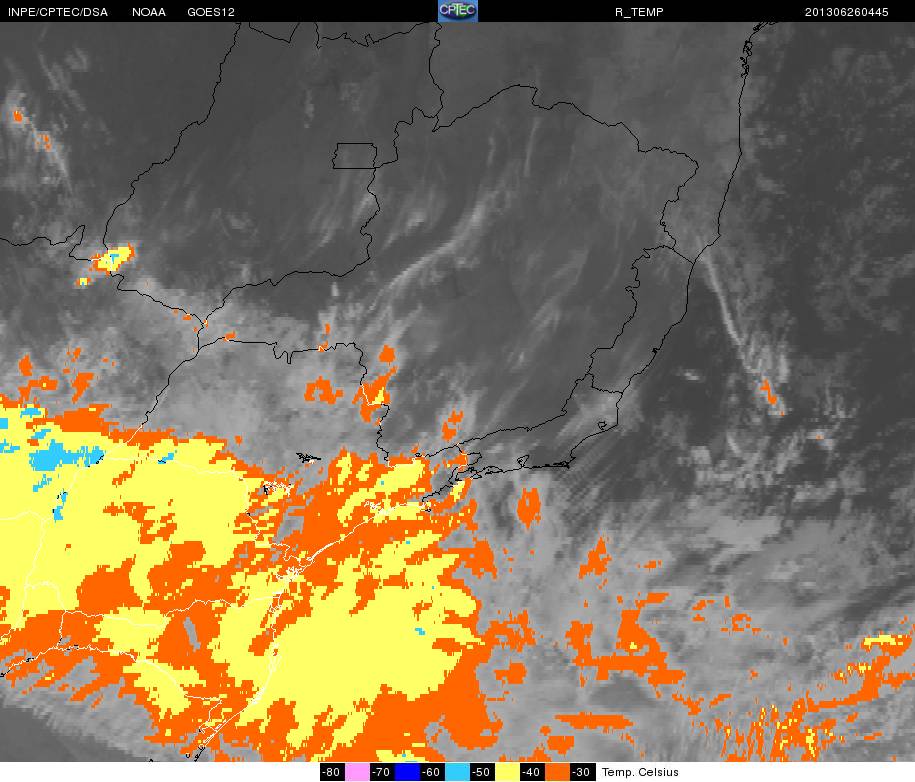The image size is (915, 782).
Task: Click the GOES12 satellite label
Action: click(x=211, y=12)
